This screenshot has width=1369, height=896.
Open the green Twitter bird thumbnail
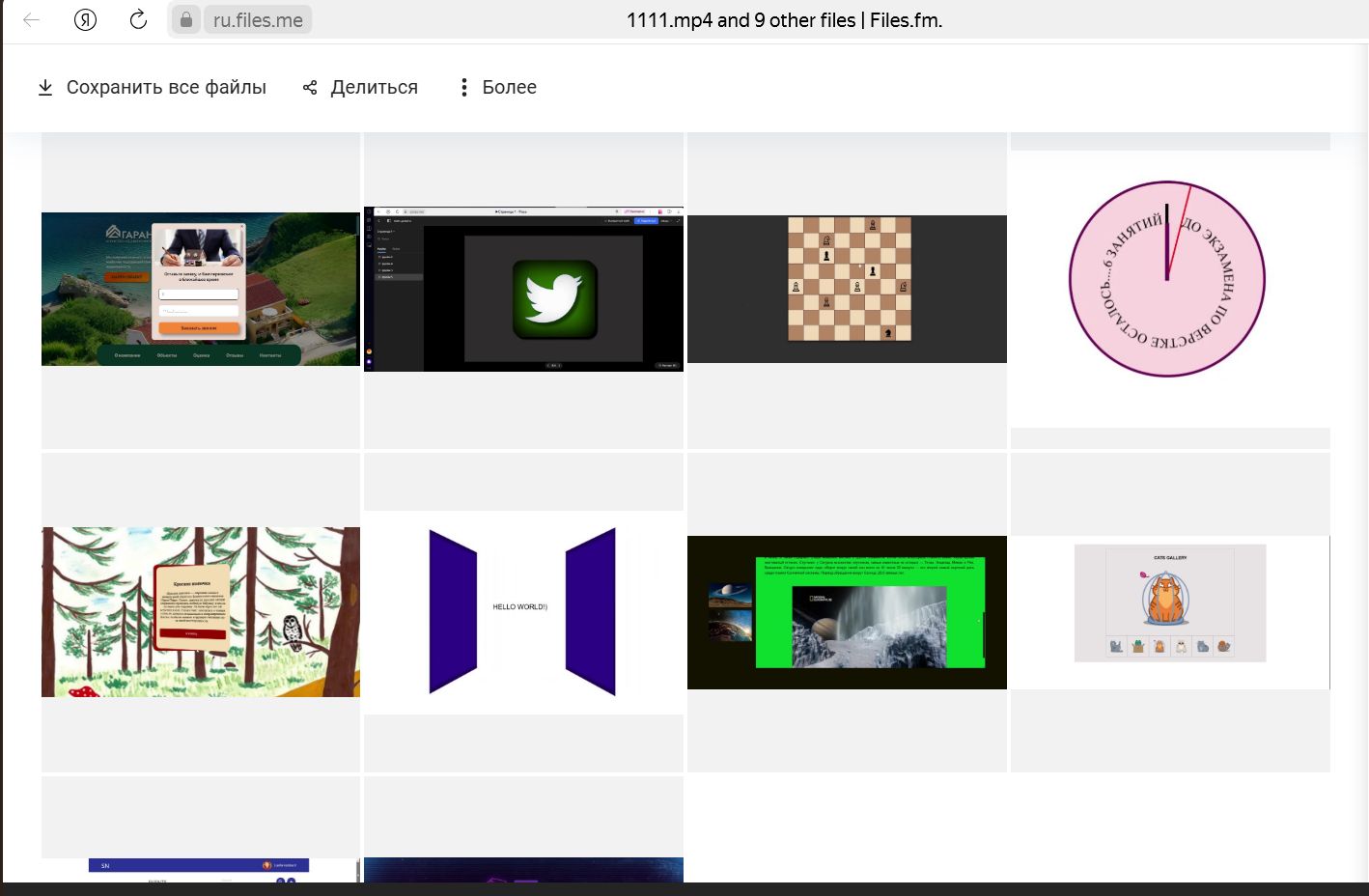pyautogui.click(x=523, y=290)
